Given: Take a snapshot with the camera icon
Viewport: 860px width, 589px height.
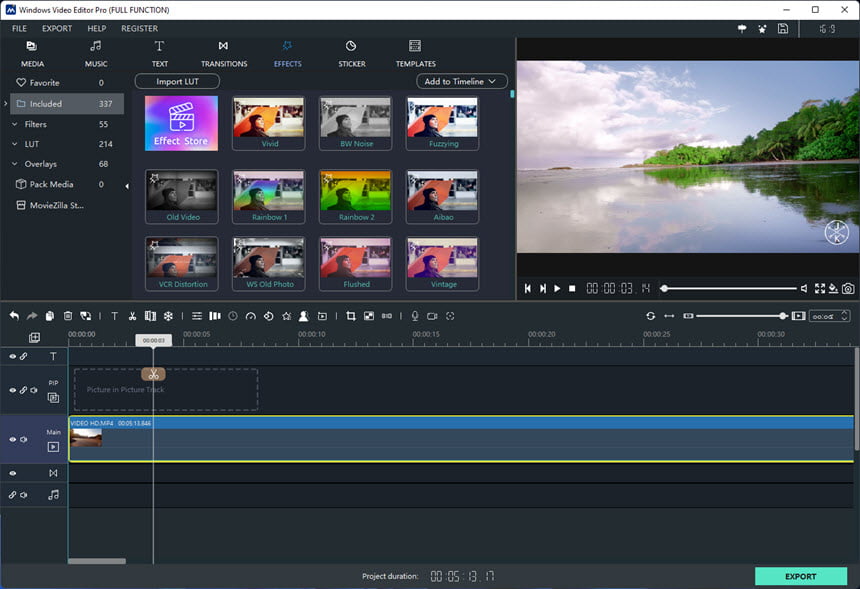Looking at the screenshot, I should 848,288.
